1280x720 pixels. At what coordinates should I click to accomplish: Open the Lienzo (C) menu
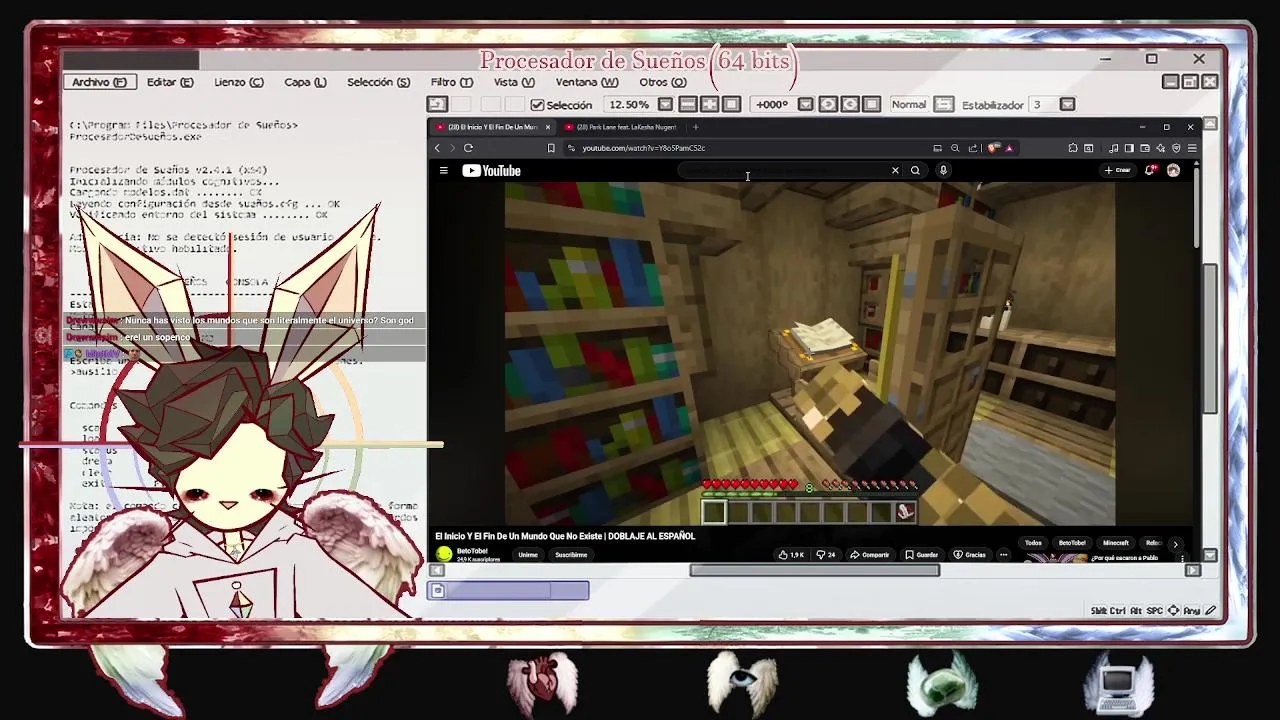pos(239,82)
